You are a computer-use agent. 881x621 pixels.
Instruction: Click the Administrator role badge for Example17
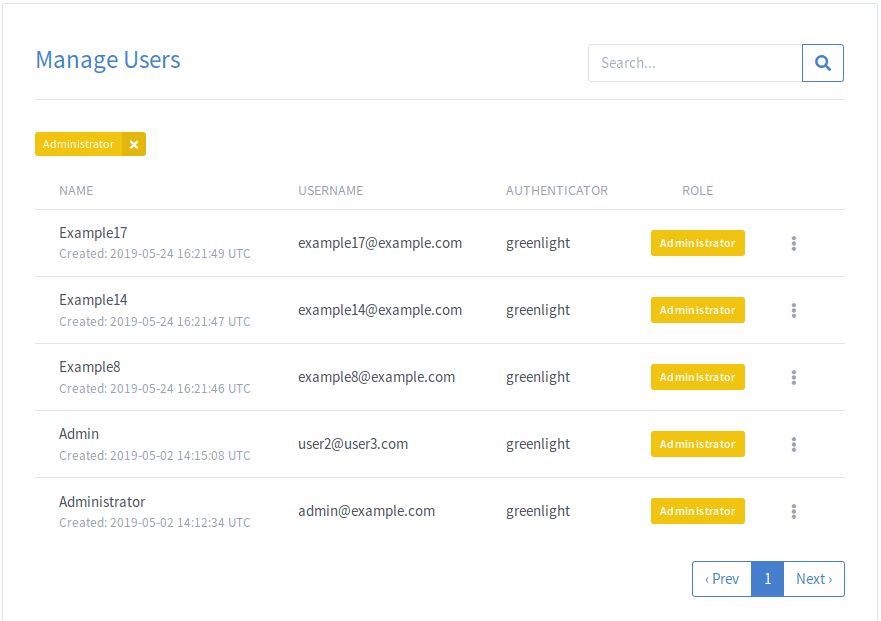coord(697,243)
